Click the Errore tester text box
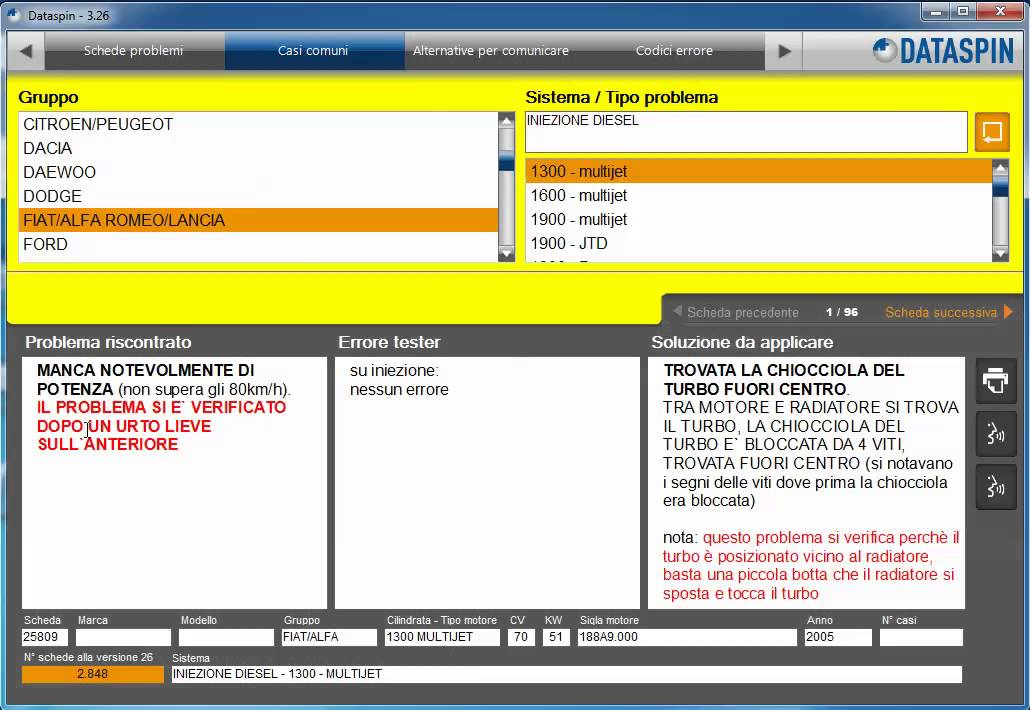The width and height of the screenshot is (1030, 710). (487, 483)
